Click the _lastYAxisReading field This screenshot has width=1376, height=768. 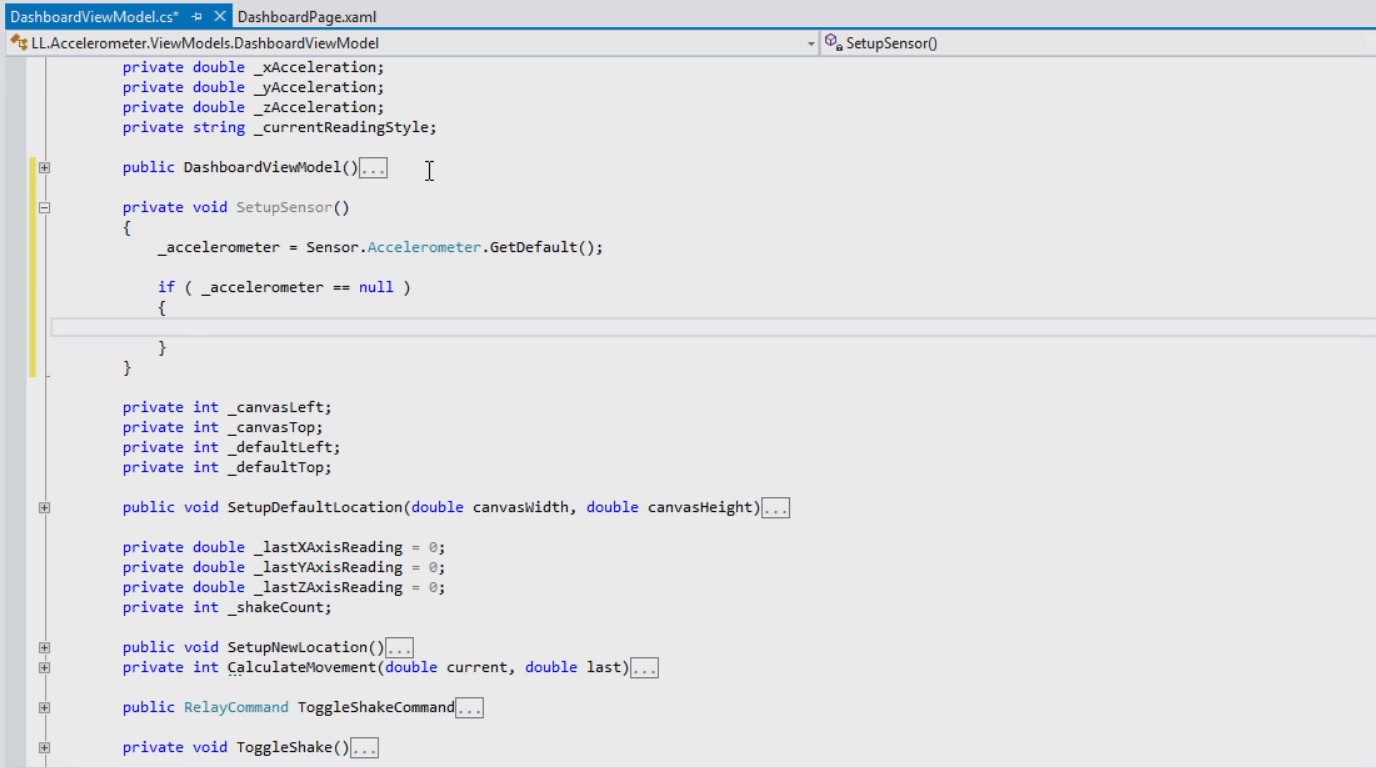(x=327, y=567)
